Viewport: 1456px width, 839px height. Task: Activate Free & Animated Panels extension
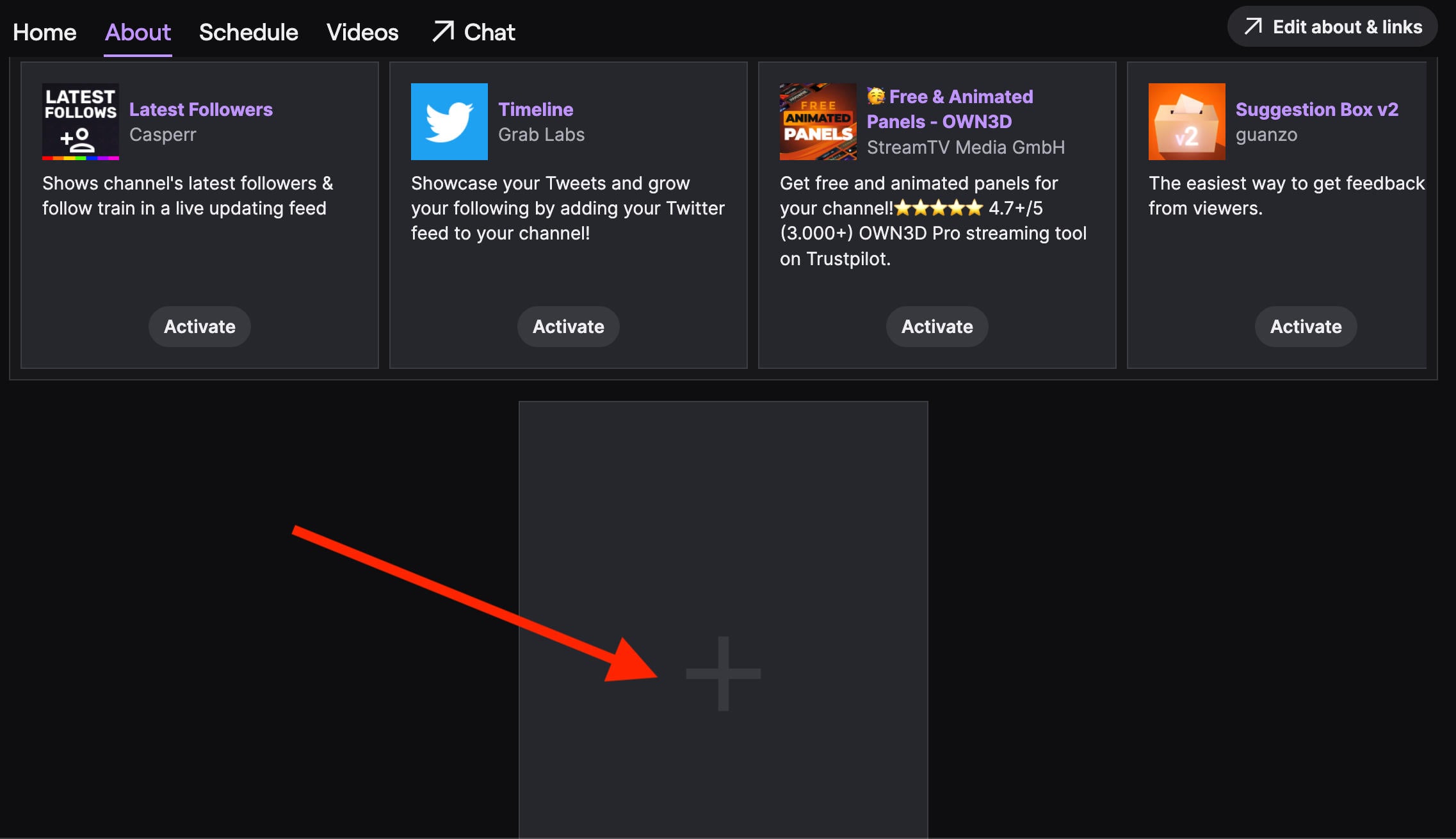937,327
